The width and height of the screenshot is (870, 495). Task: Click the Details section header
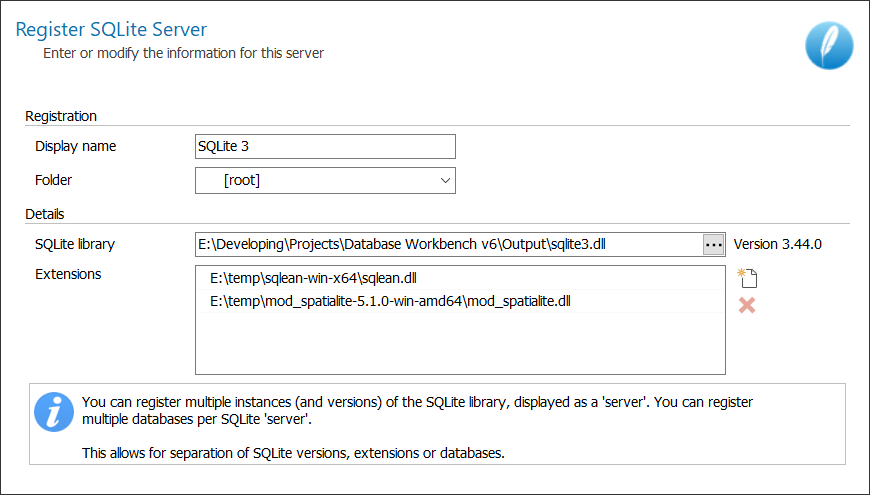coord(45,214)
